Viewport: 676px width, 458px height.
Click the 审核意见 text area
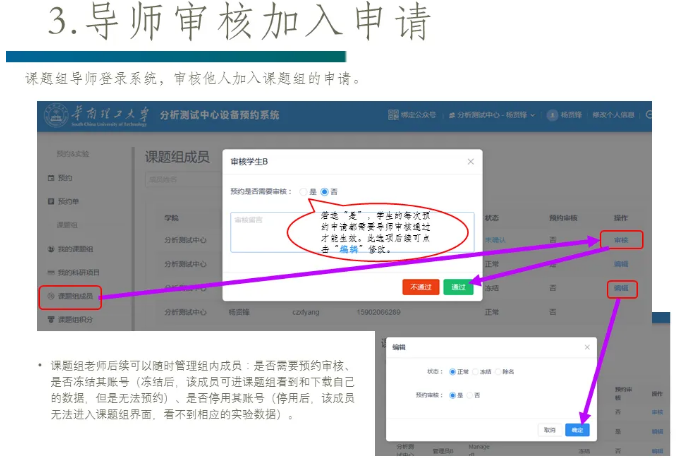(x=260, y=232)
